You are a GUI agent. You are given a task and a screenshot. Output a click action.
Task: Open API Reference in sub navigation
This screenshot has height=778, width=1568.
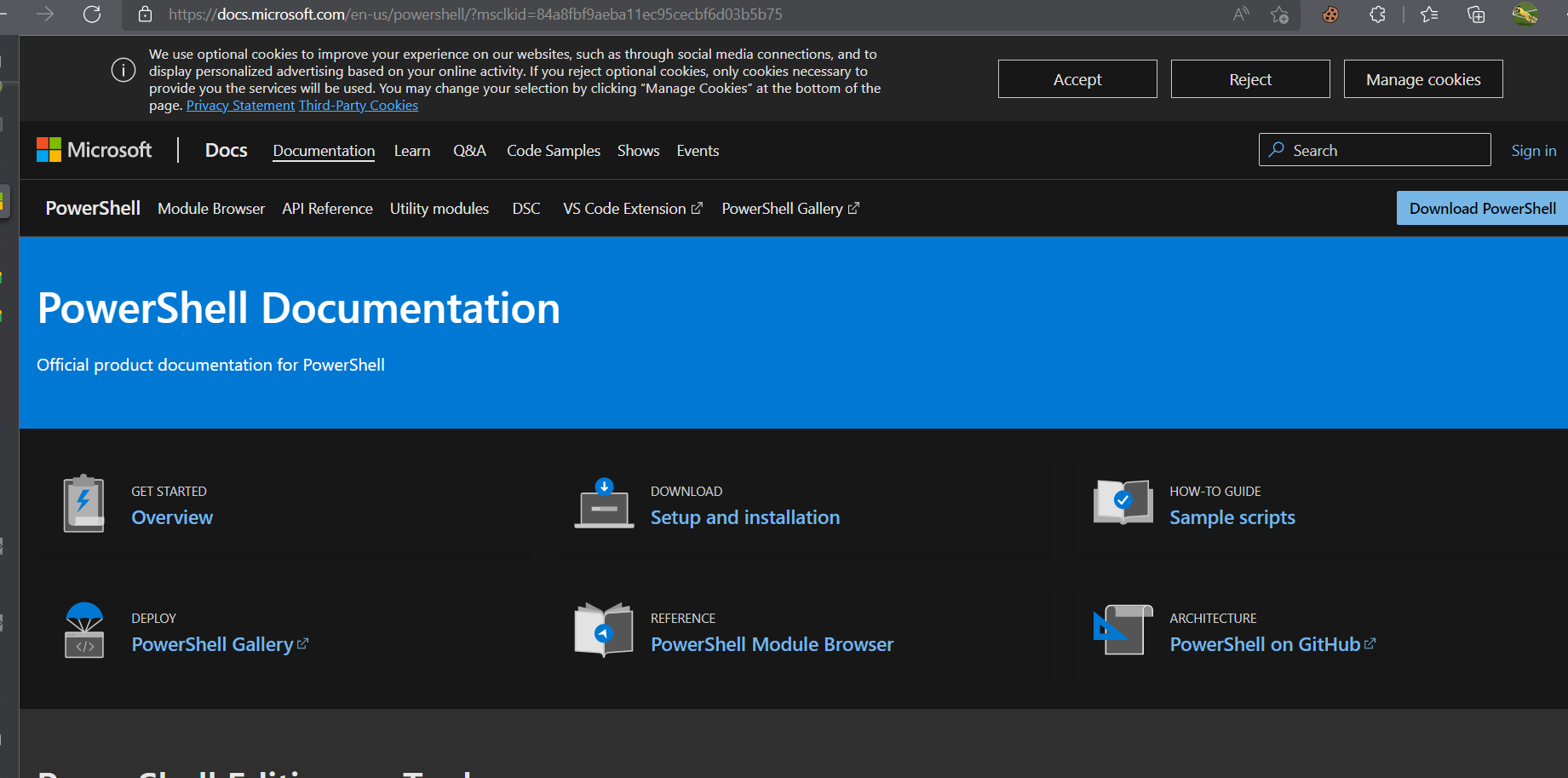coord(328,209)
